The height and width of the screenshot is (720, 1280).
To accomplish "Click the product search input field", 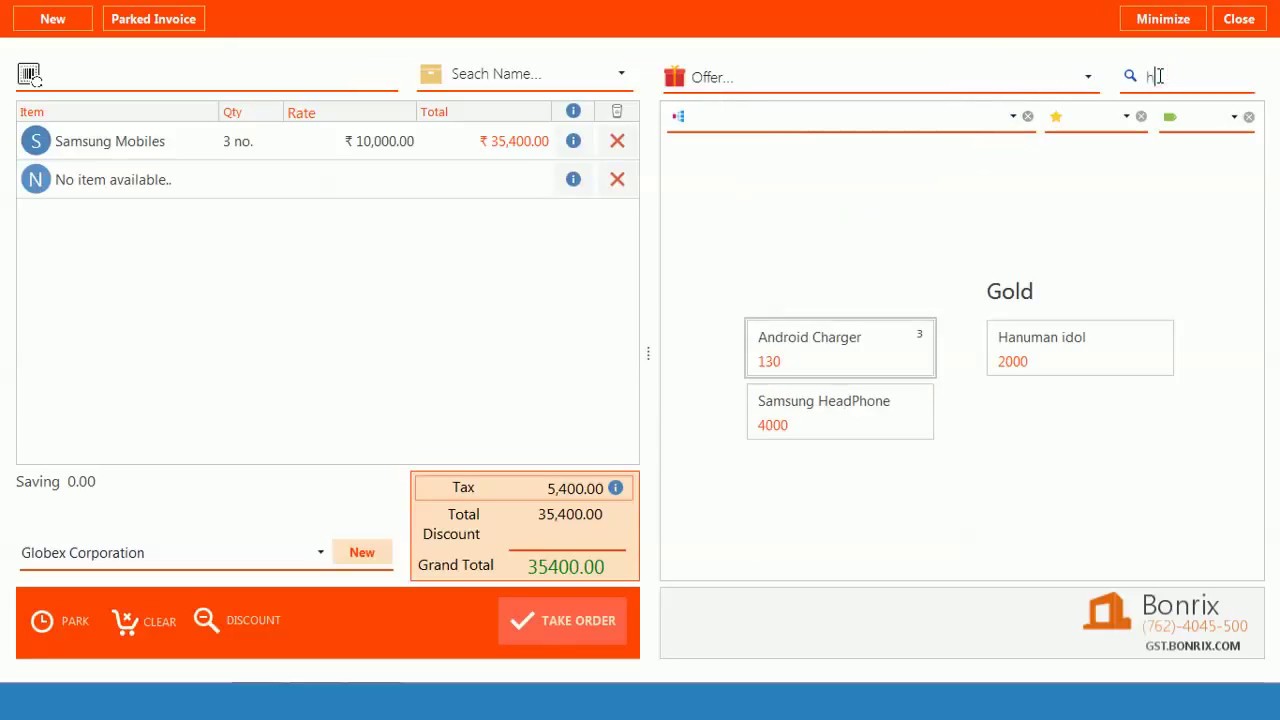I will pyautogui.click(x=1198, y=76).
